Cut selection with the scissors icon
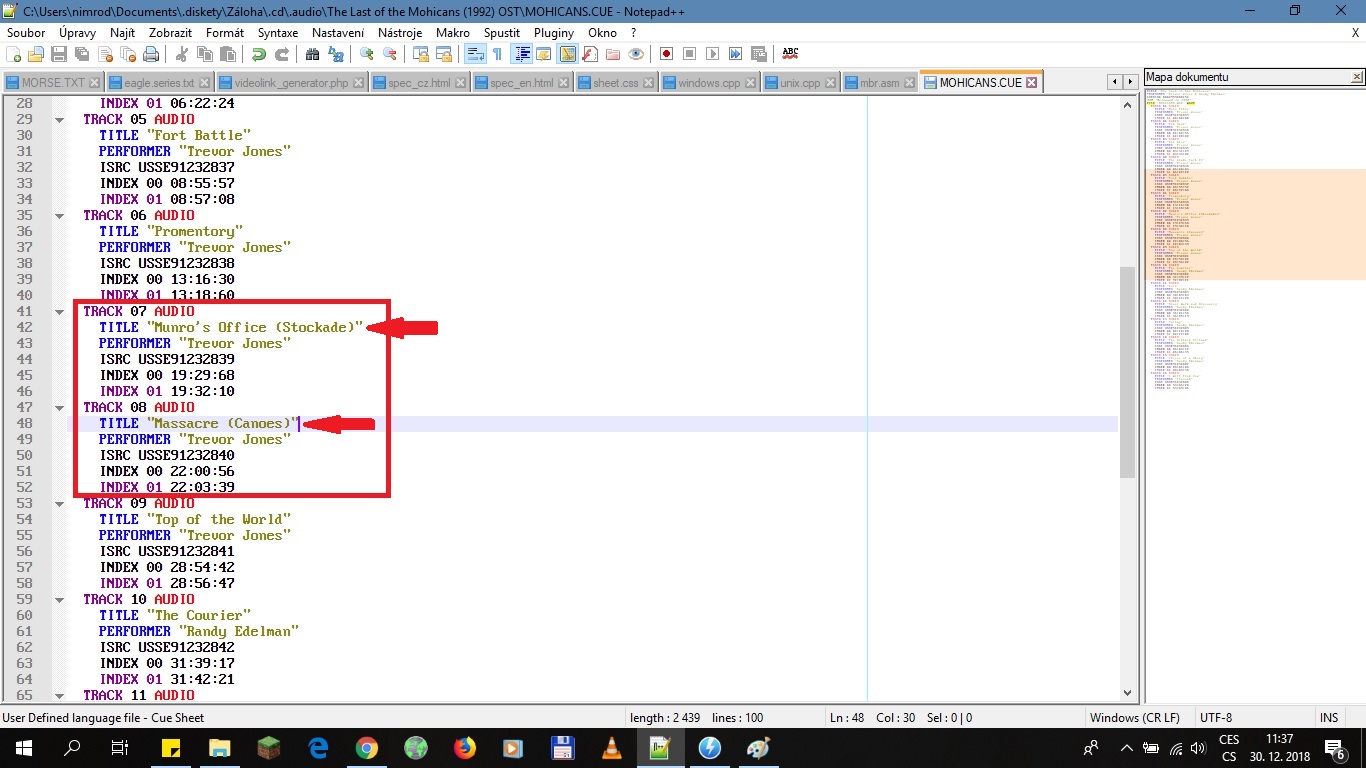1366x768 pixels. click(x=182, y=53)
